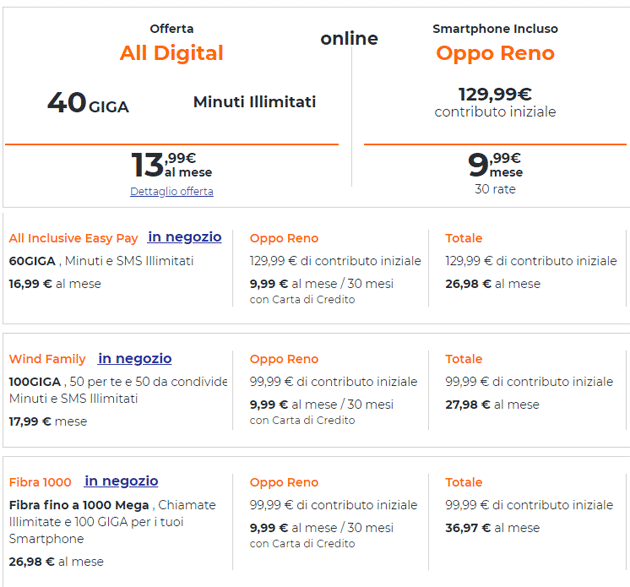
Task: Click the online label at top
Action: point(349,39)
